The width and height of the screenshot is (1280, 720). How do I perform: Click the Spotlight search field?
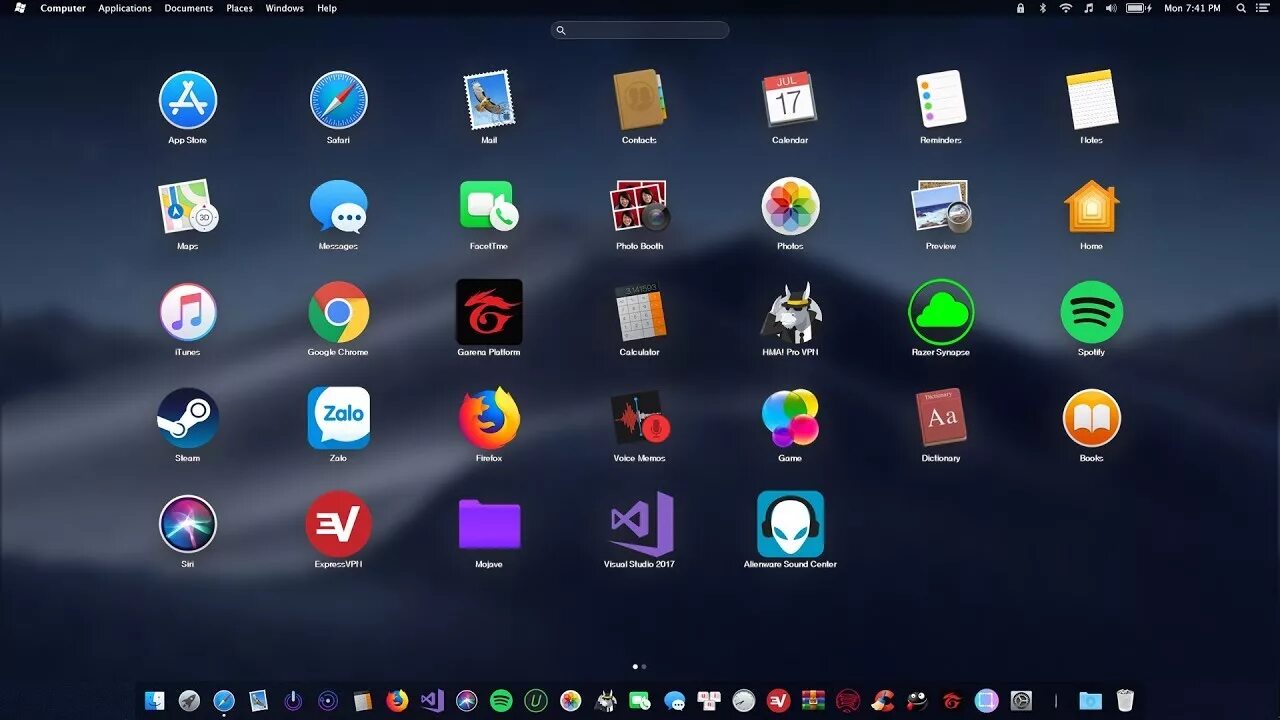coord(640,30)
